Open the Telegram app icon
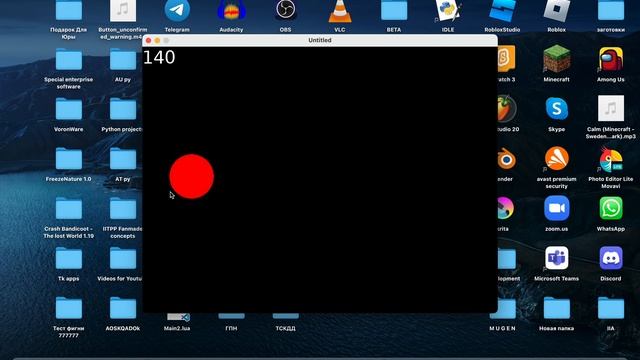 click(177, 10)
